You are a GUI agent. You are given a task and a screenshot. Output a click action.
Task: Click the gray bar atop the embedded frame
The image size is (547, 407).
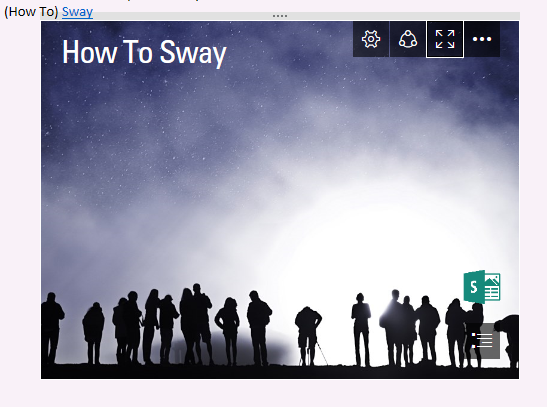280,16
